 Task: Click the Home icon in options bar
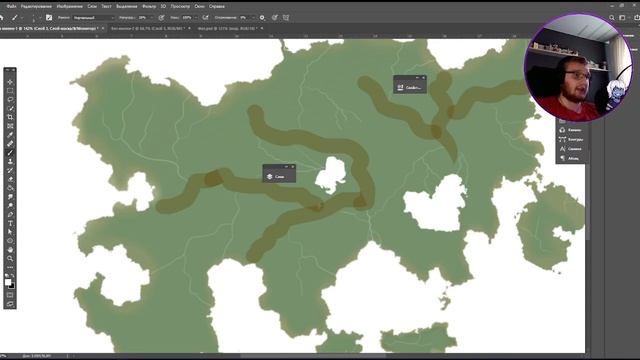click(x=2, y=18)
